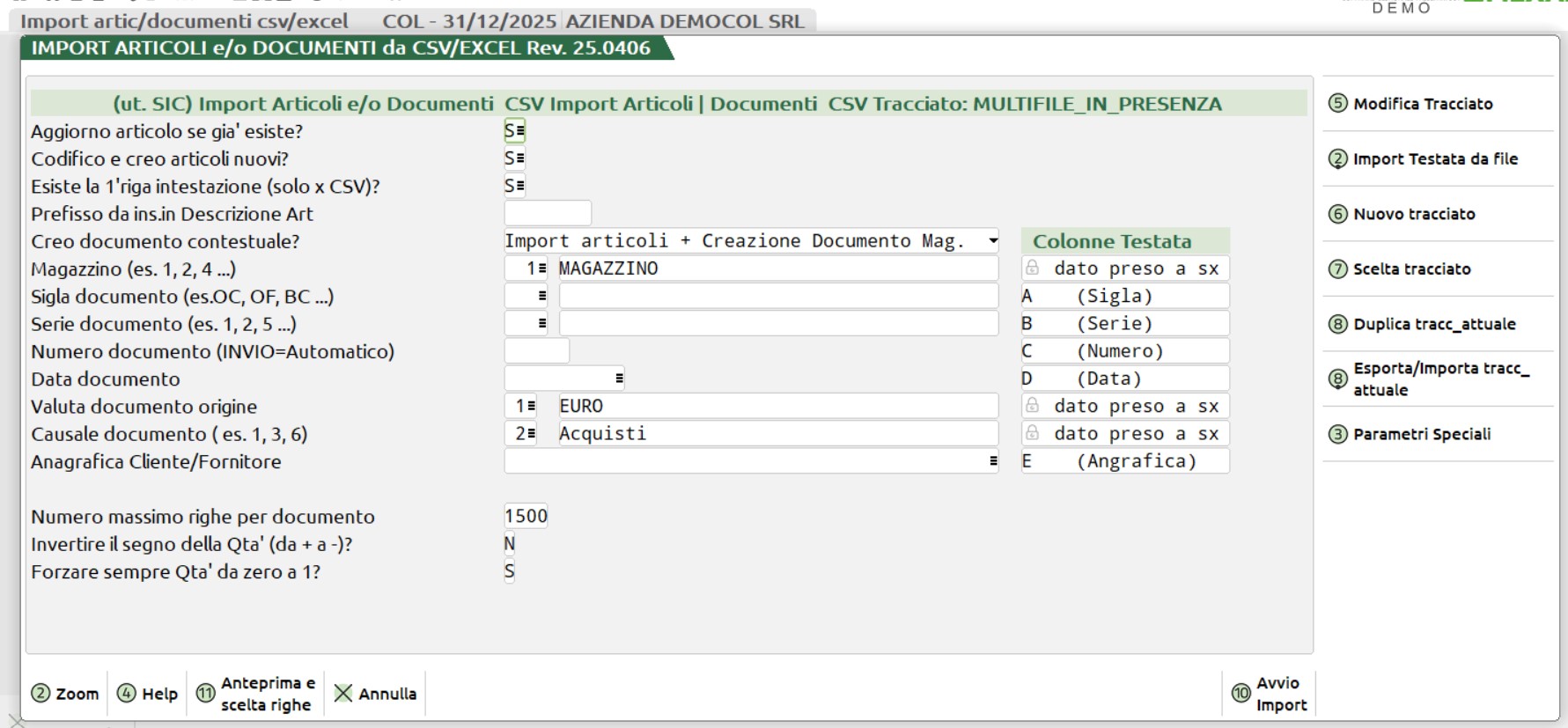Expand 'Creo documento contestuale' dropdown

(992, 241)
